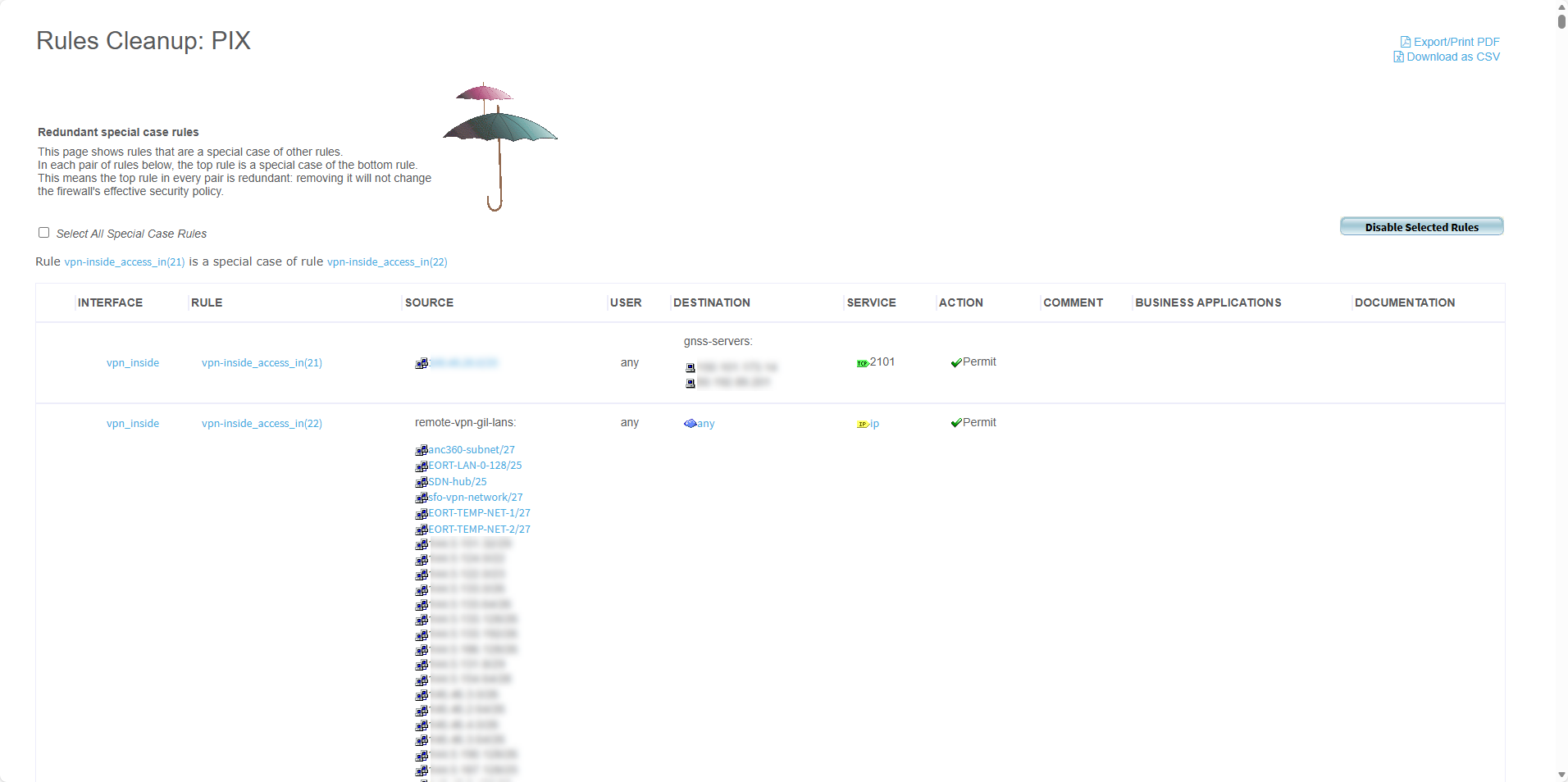Click the blue 'any' destination icon

[x=690, y=424]
